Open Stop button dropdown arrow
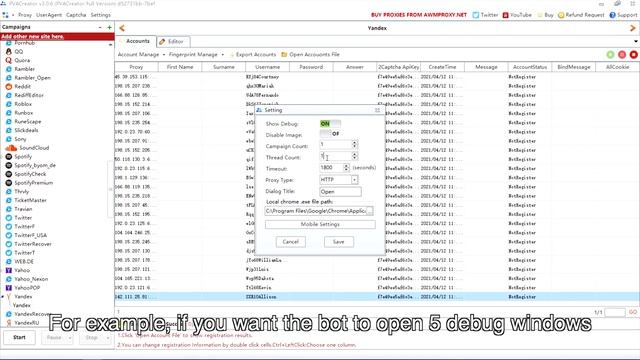640x360 pixels. tap(107, 338)
